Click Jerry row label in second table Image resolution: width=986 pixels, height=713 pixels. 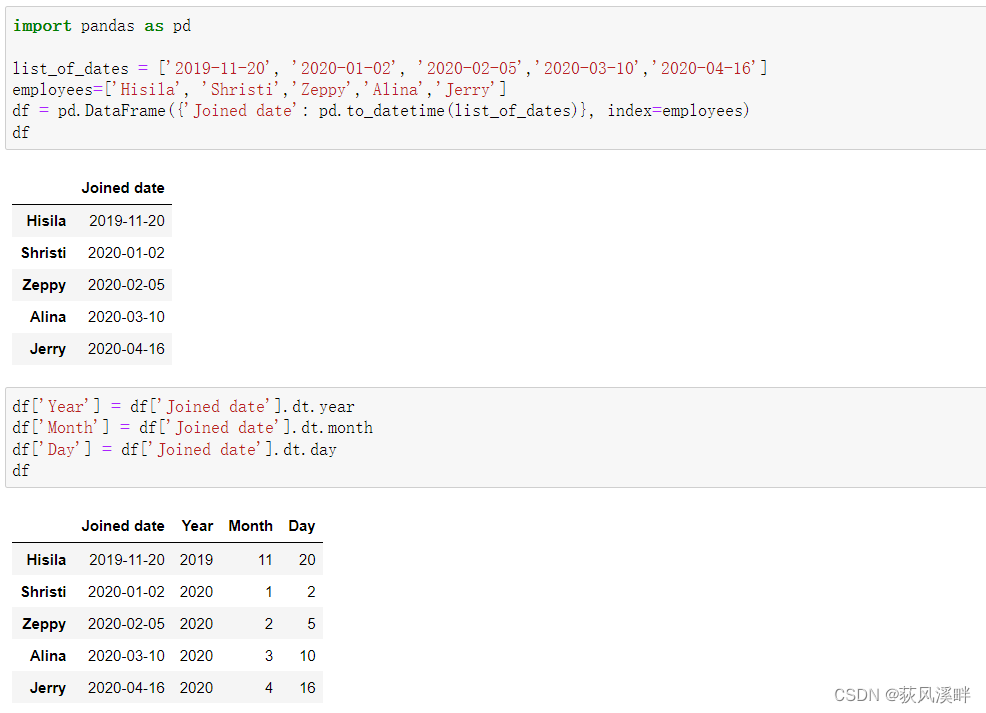(48, 688)
